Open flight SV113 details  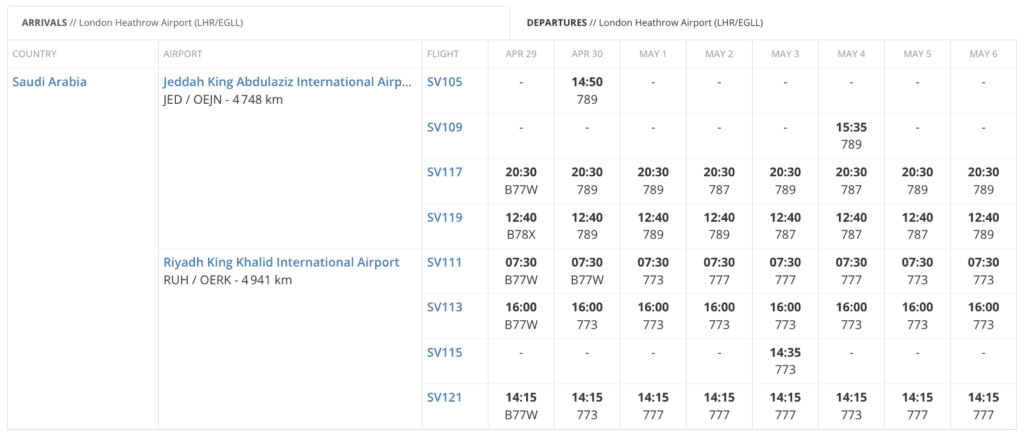(445, 307)
